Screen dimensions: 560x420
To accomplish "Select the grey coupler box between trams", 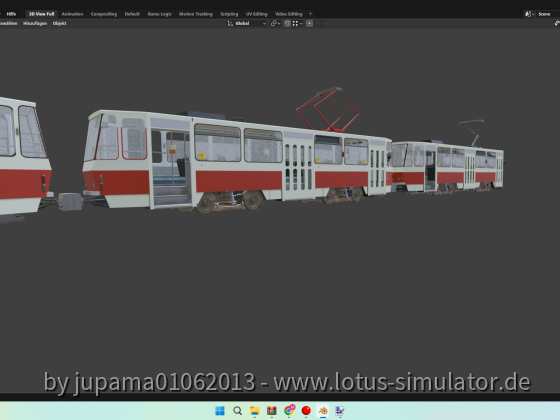I will point(70,201).
